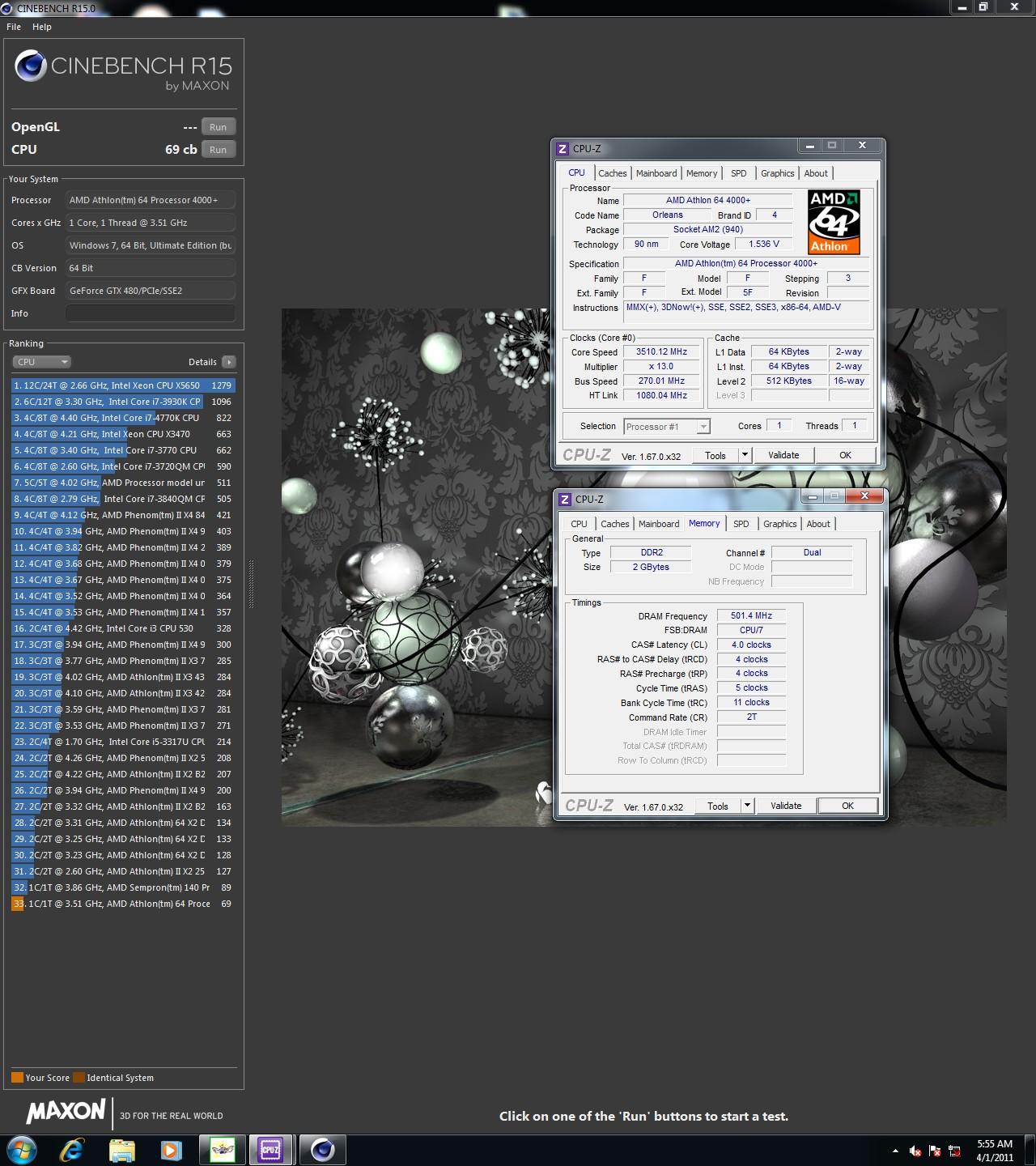Open the Help menu
This screenshot has width=1036, height=1166.
click(42, 27)
